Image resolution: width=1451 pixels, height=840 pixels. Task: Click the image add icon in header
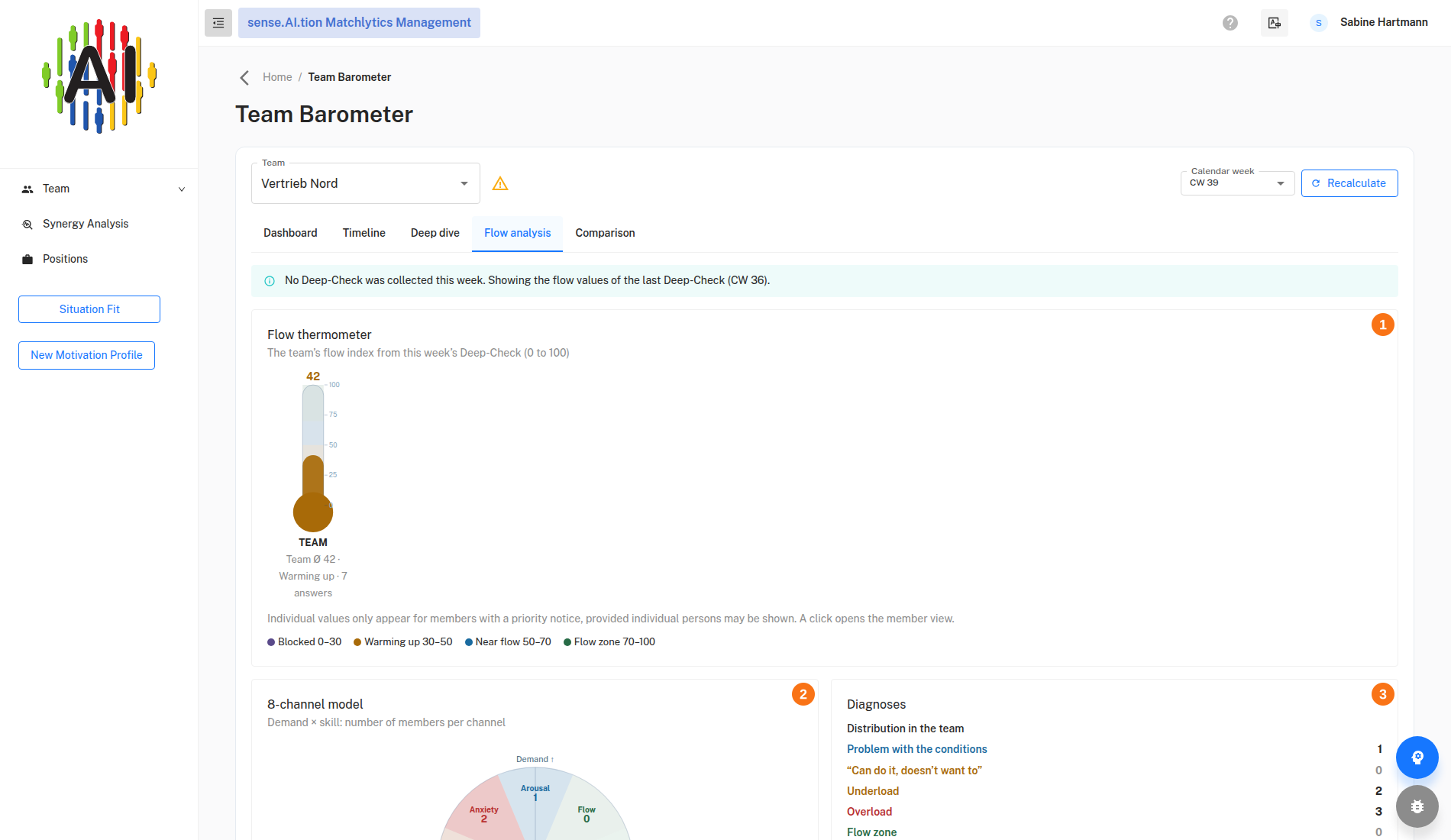coord(1275,23)
